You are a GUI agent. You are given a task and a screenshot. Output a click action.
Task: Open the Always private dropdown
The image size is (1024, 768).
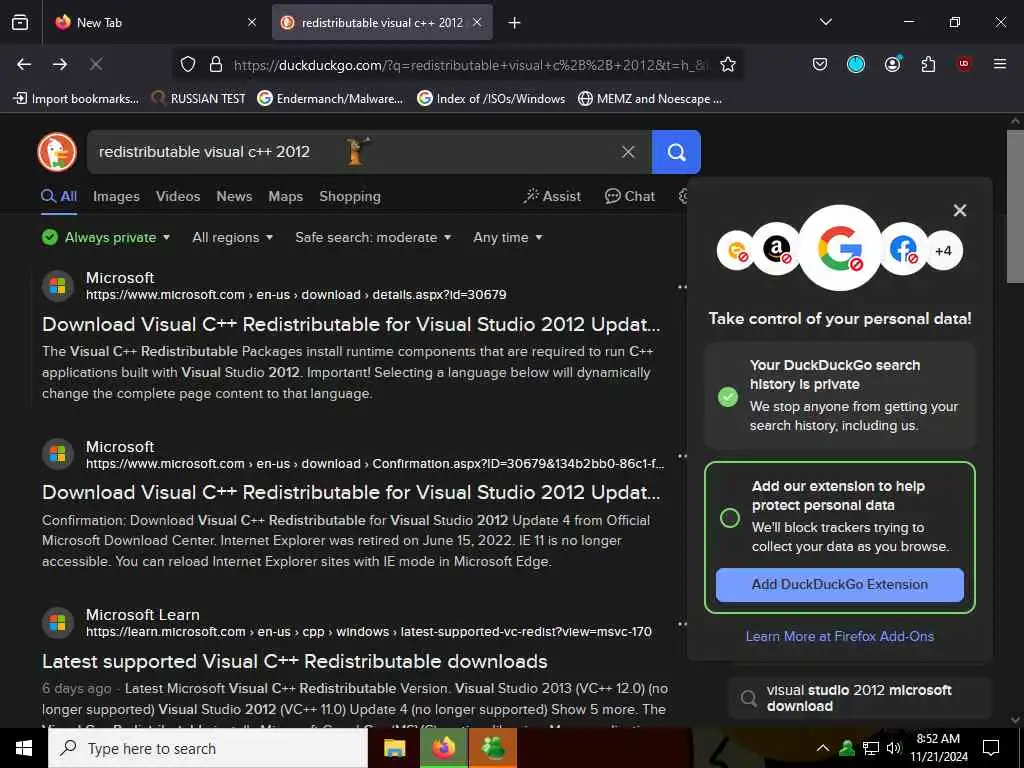pyautogui.click(x=106, y=238)
